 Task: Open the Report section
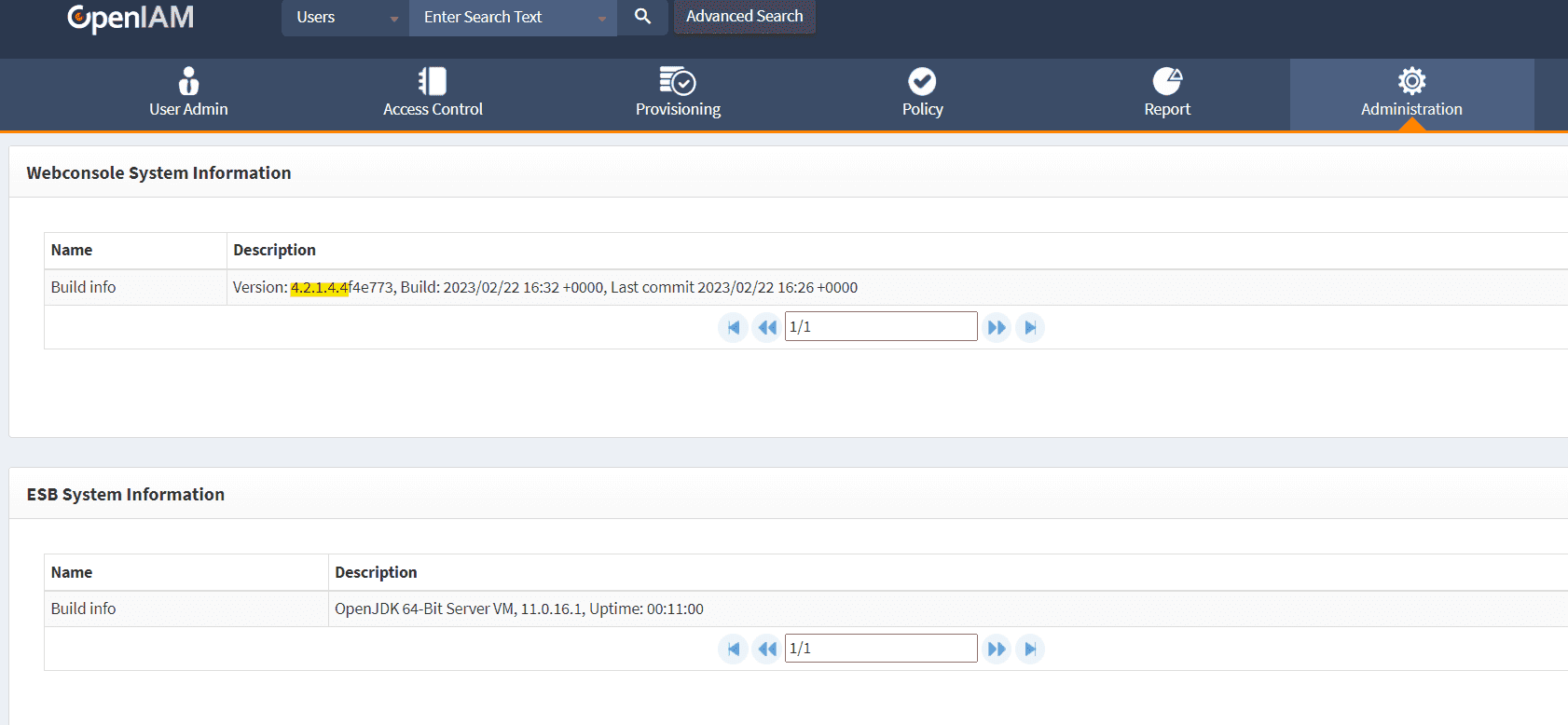click(1167, 93)
